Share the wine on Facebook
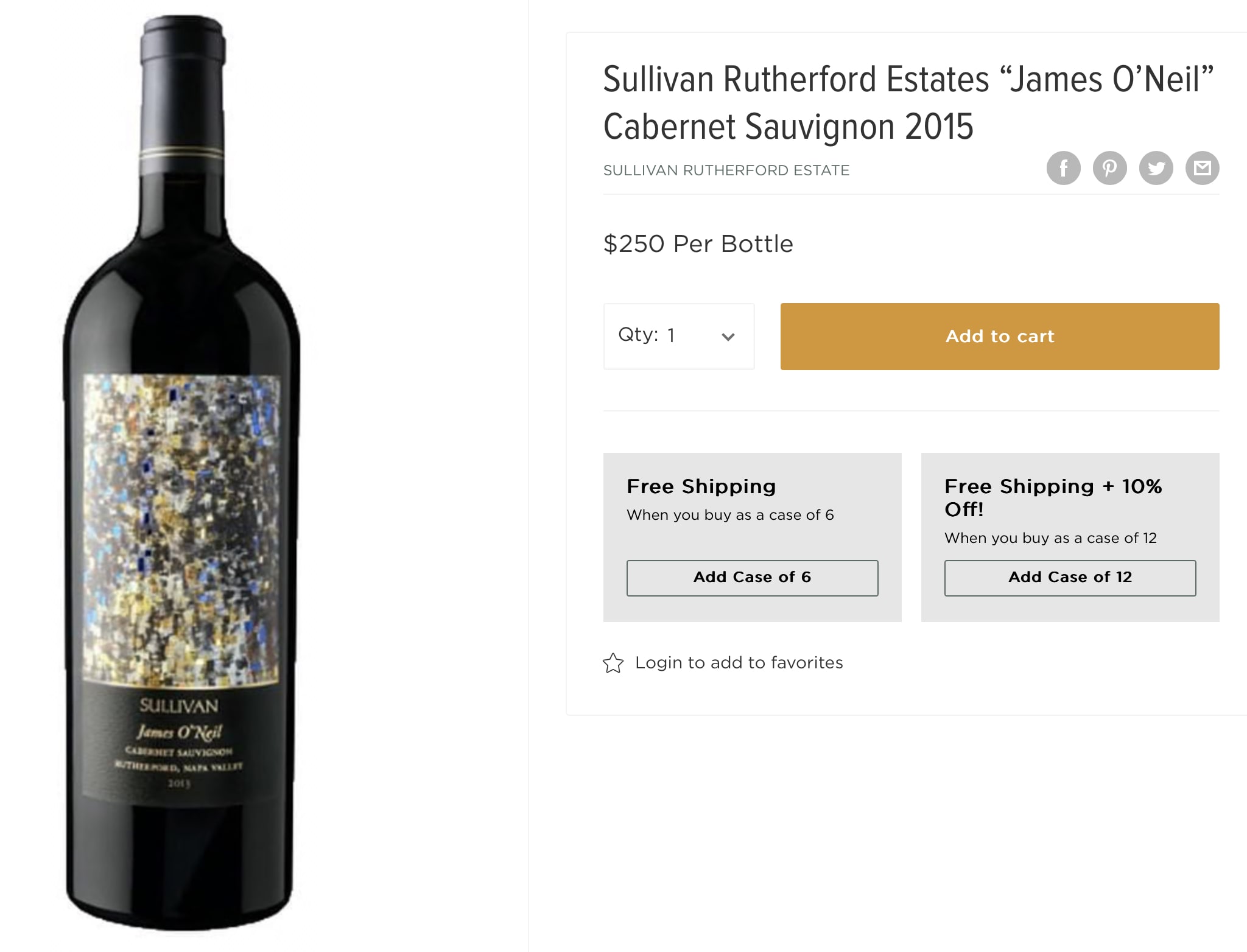 pyautogui.click(x=1063, y=168)
